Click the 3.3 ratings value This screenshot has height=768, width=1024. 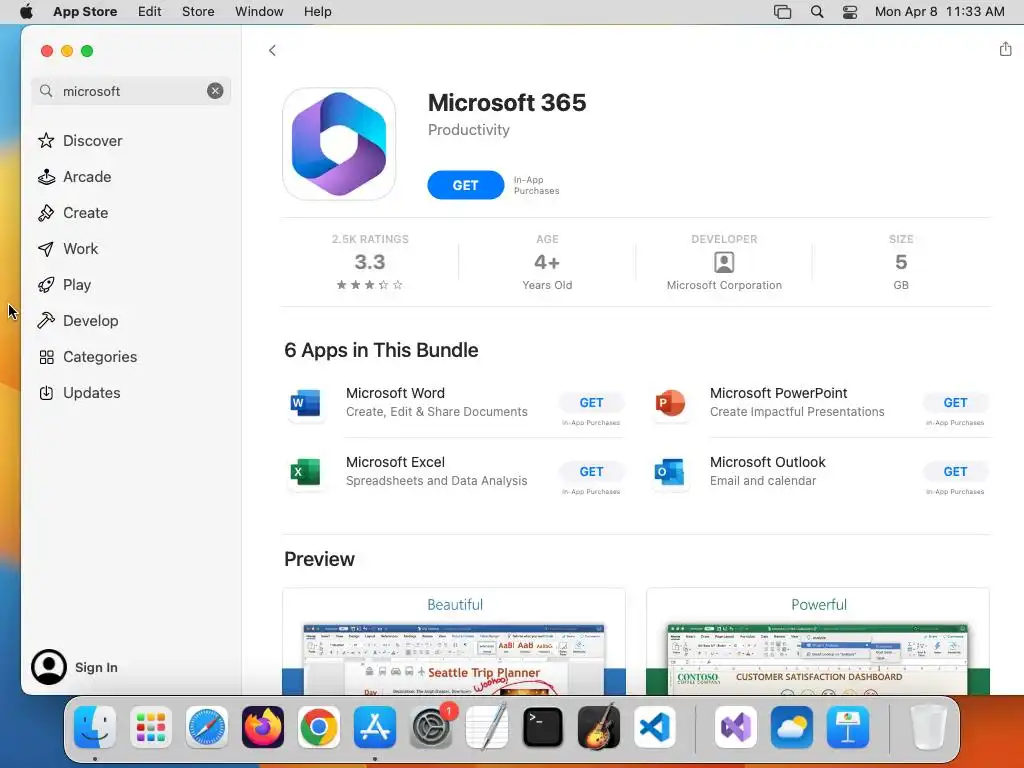coord(370,262)
